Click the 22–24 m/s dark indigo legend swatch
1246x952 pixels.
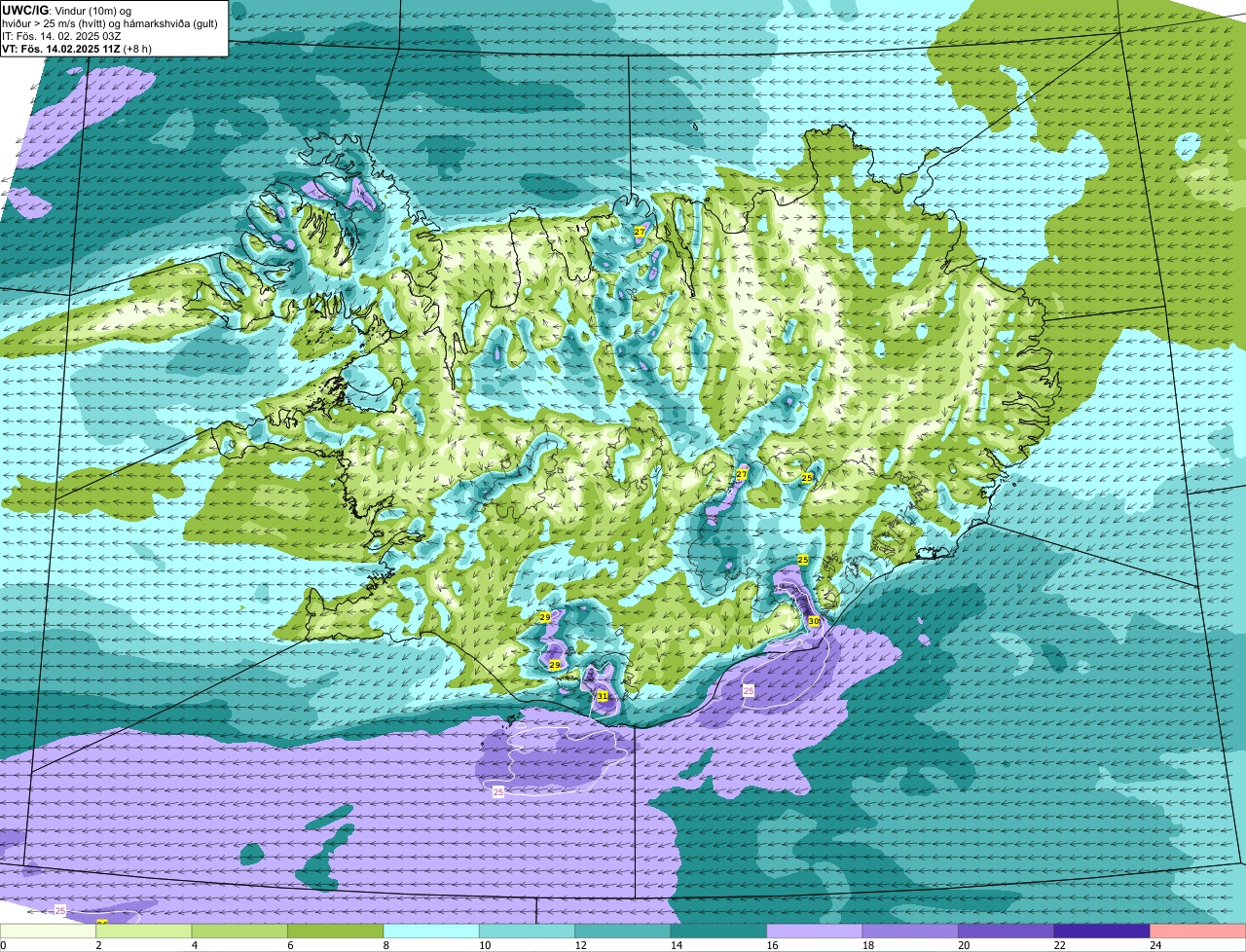pos(1102,931)
